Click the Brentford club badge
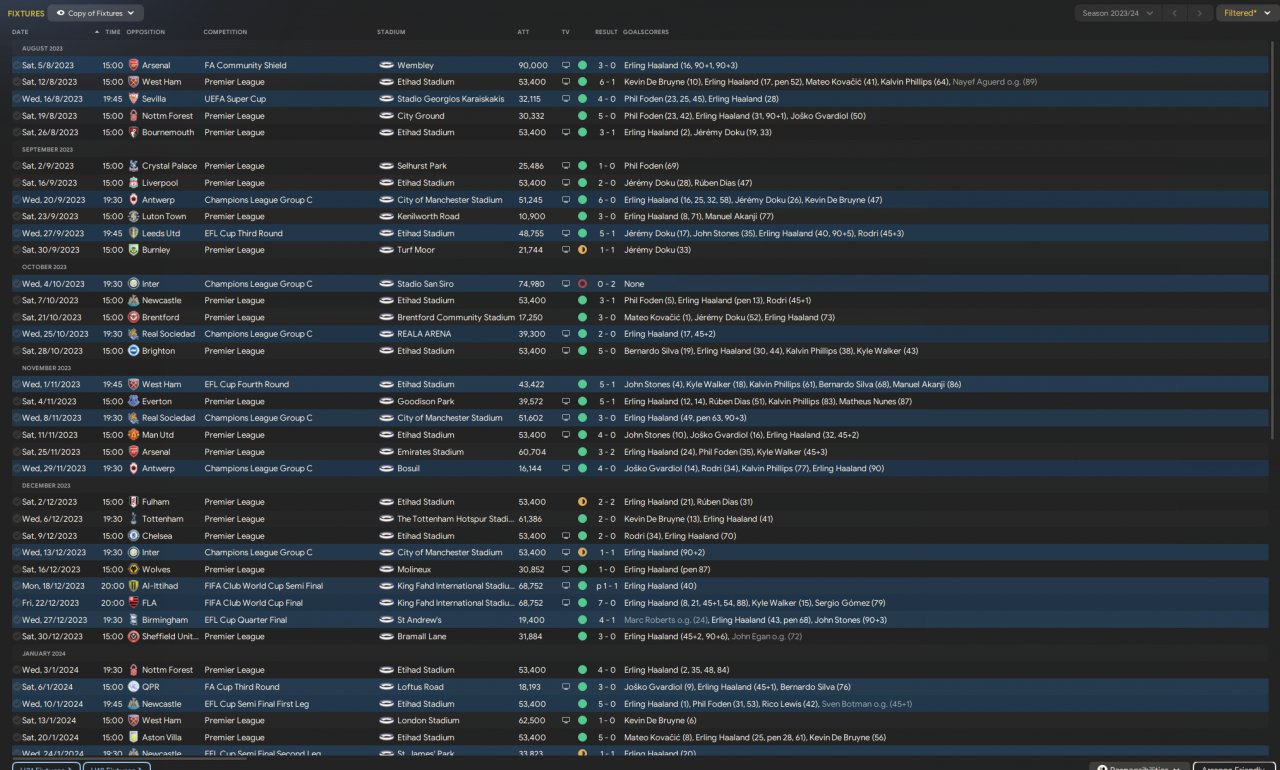 click(134, 317)
